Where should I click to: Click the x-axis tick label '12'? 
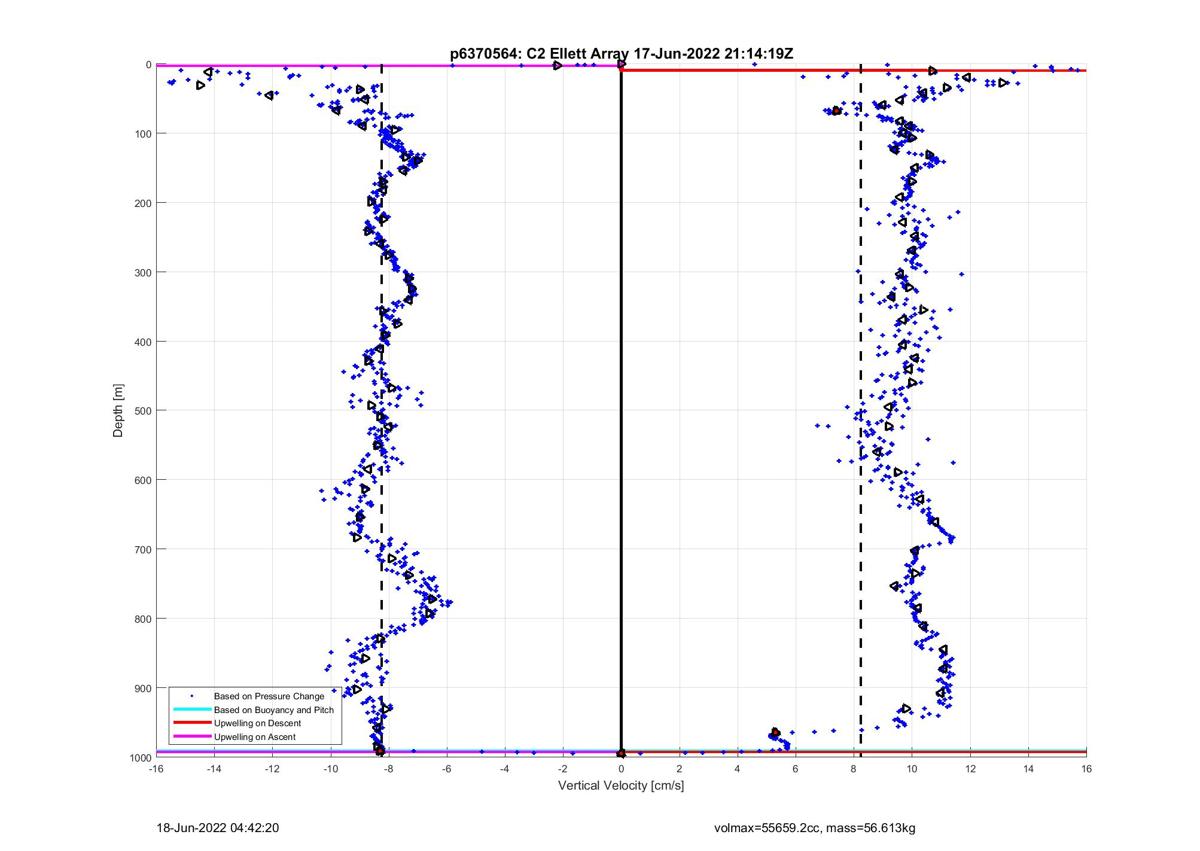pos(970,769)
